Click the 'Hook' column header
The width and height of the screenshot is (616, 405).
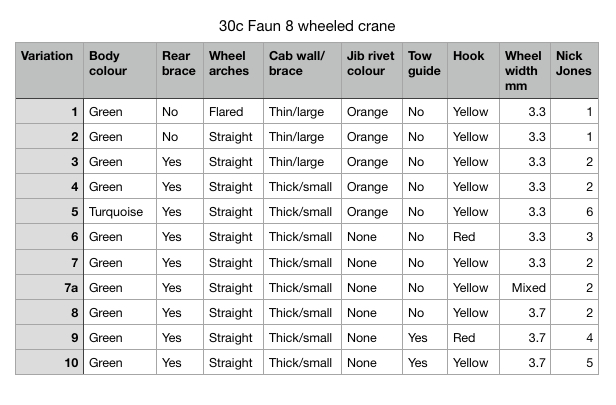click(473, 70)
